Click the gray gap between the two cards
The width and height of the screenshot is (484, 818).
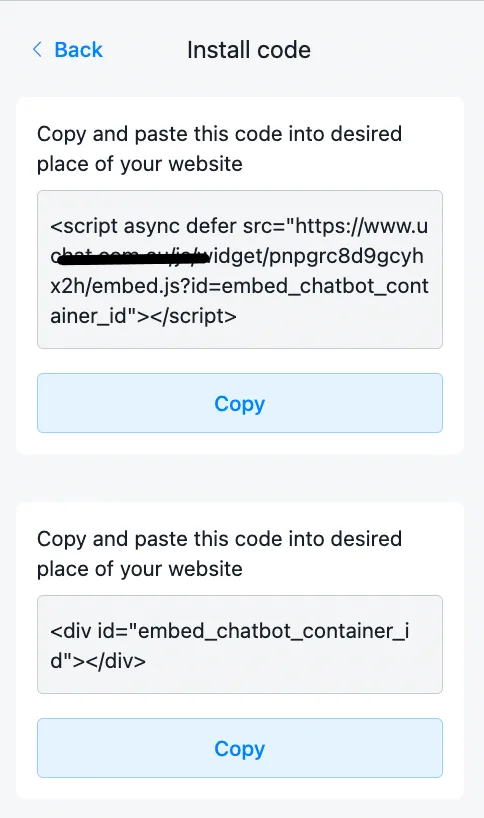pyautogui.click(x=240, y=478)
